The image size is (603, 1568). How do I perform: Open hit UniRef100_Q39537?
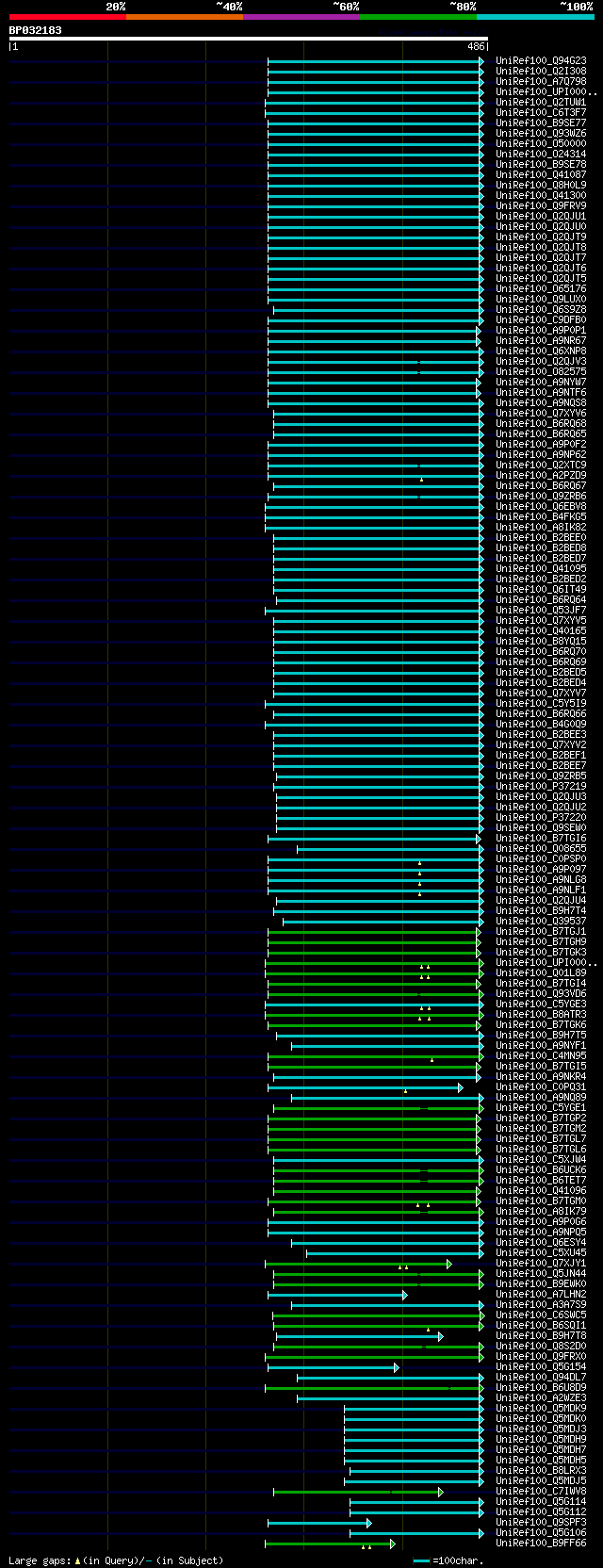click(x=541, y=922)
